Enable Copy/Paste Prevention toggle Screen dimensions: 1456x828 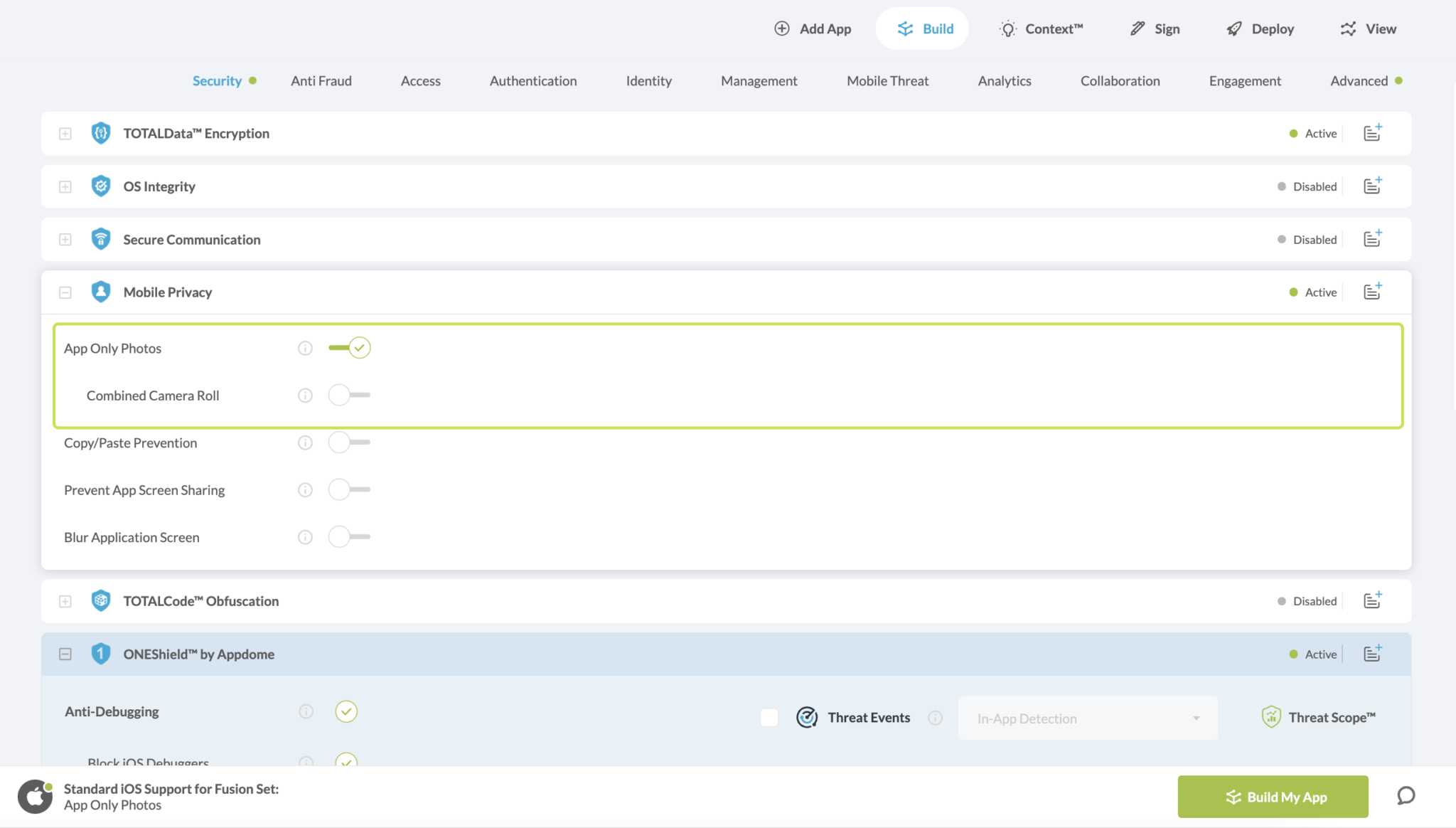tap(349, 442)
